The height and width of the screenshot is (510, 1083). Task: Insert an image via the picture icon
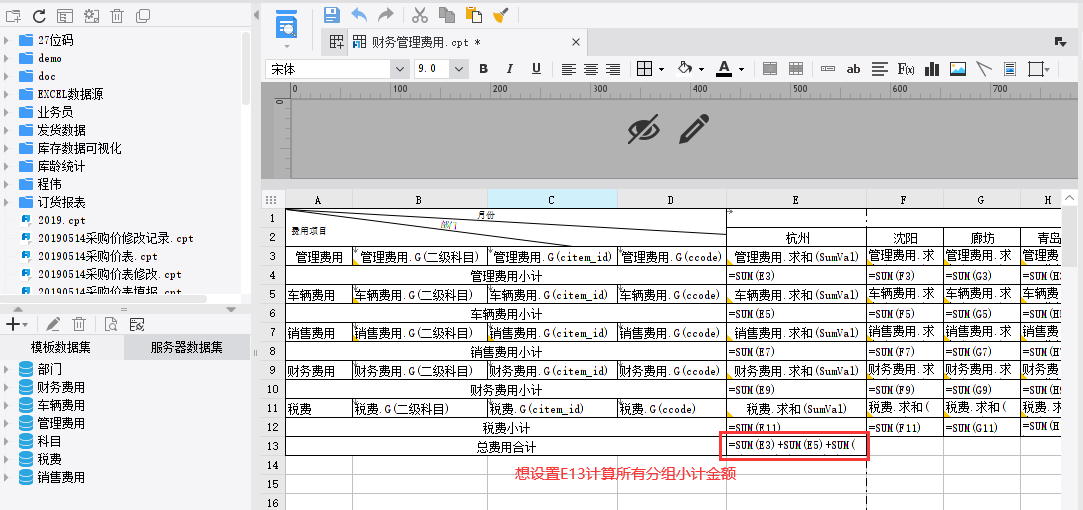click(x=958, y=69)
